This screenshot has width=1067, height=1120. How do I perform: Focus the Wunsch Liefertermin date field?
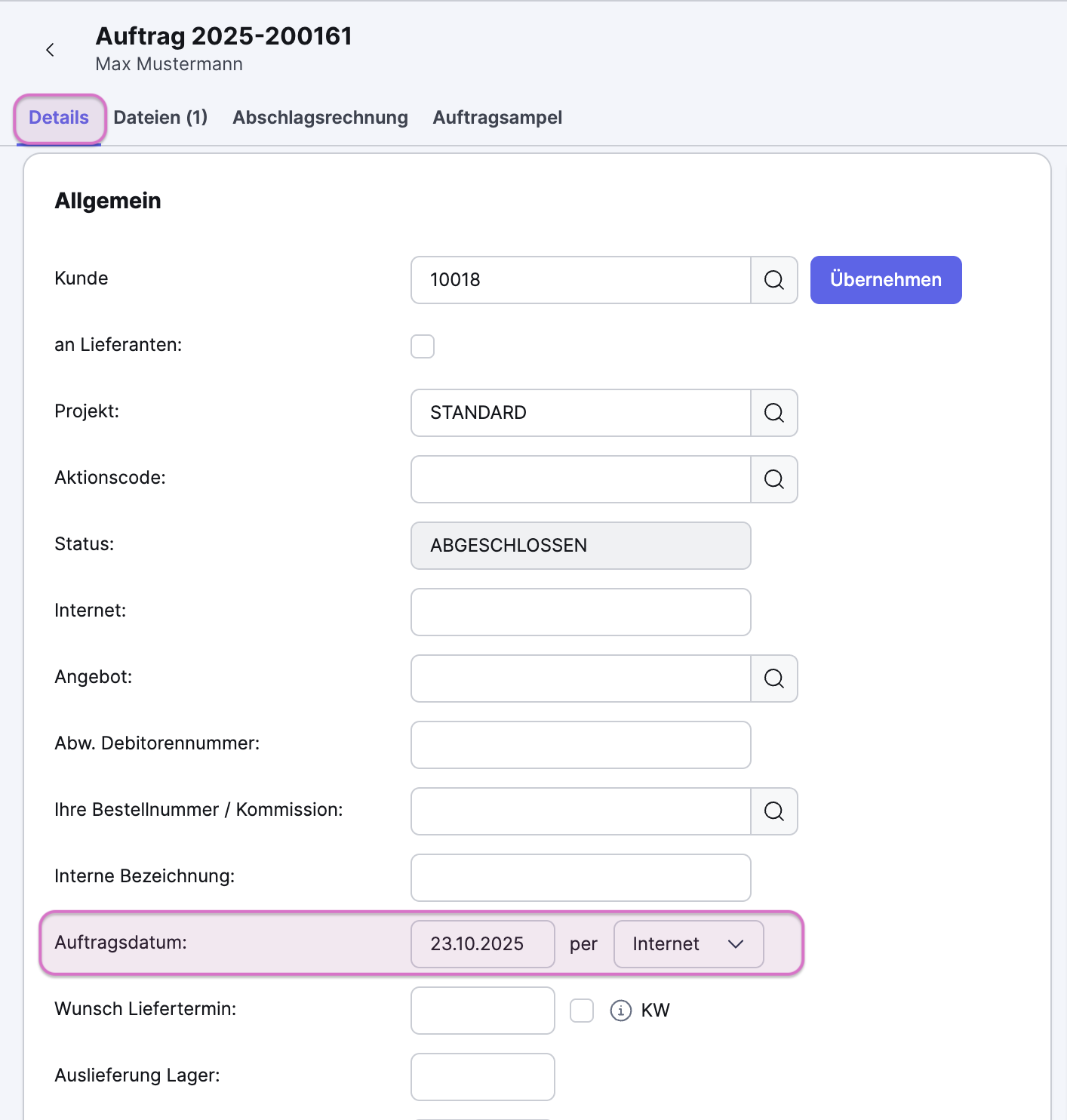click(x=482, y=1011)
